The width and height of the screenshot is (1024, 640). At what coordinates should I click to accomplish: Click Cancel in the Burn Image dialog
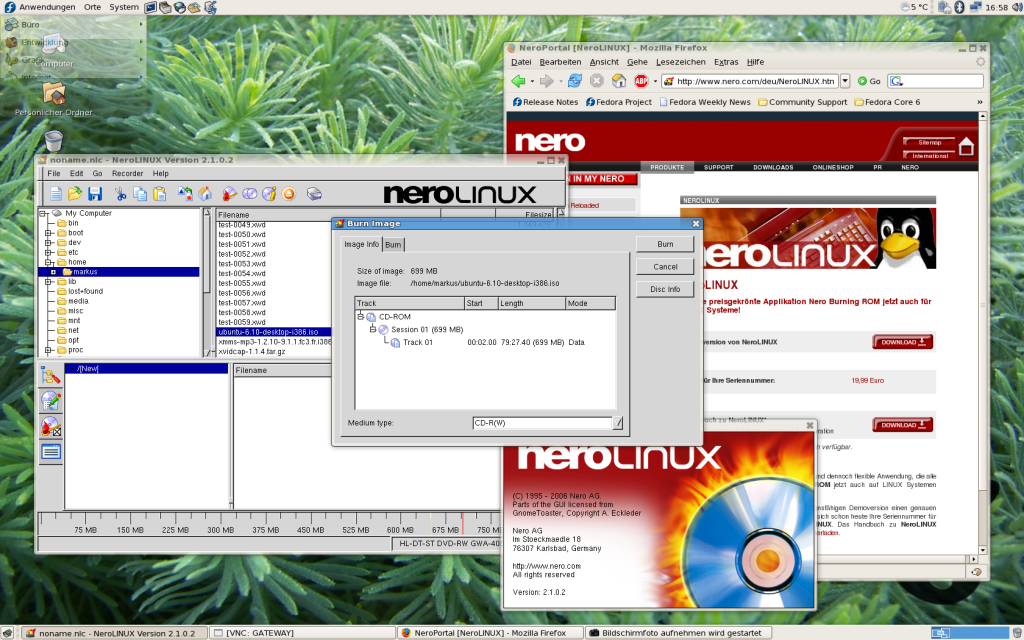click(x=665, y=267)
